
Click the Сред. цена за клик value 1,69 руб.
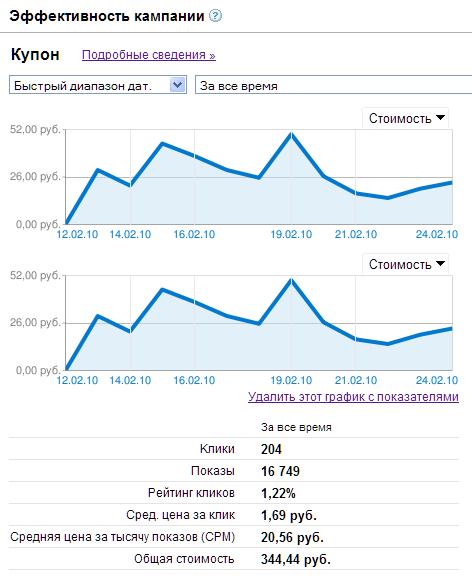(289, 515)
